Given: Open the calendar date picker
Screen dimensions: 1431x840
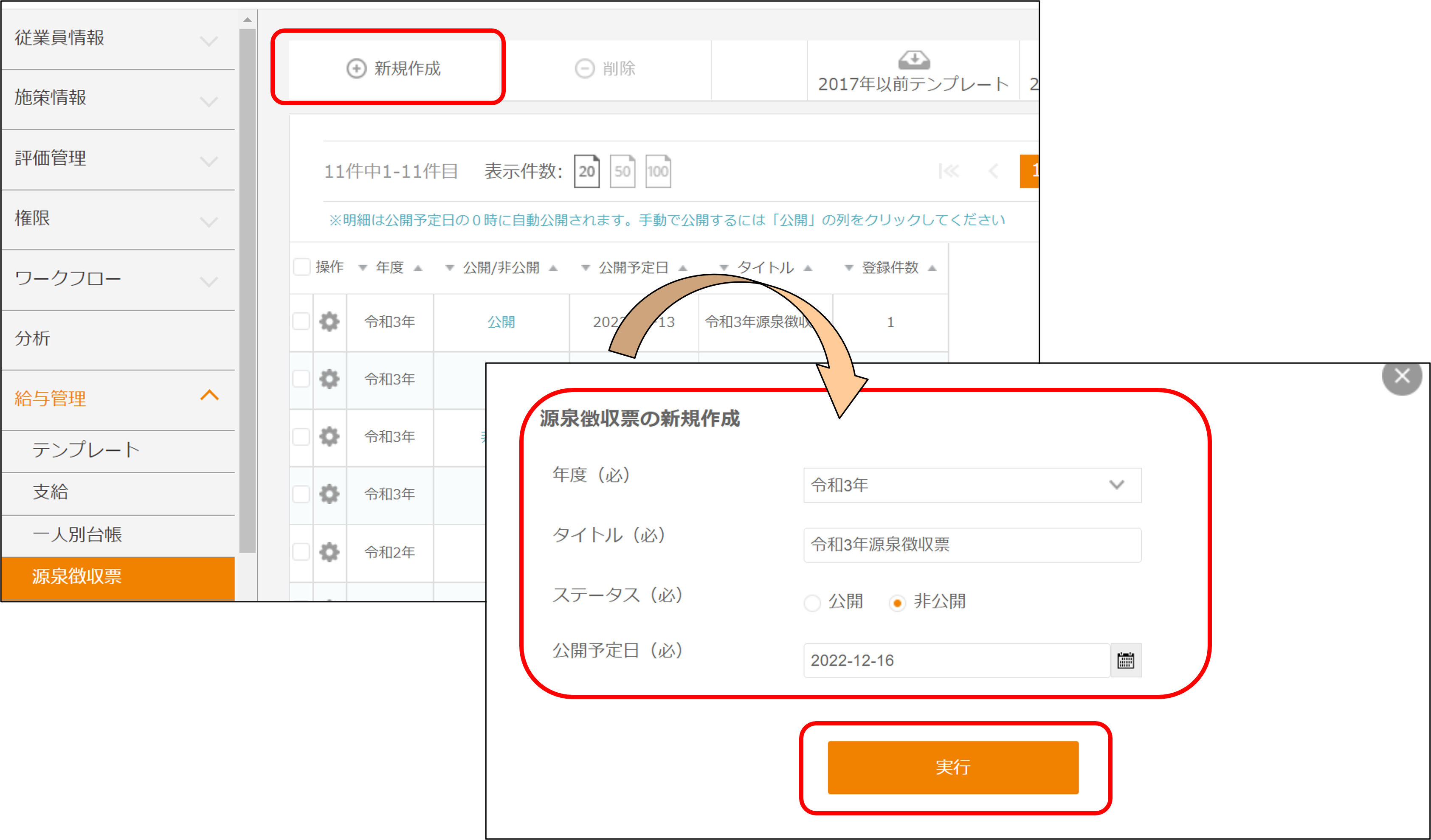Looking at the screenshot, I should coord(1126,660).
